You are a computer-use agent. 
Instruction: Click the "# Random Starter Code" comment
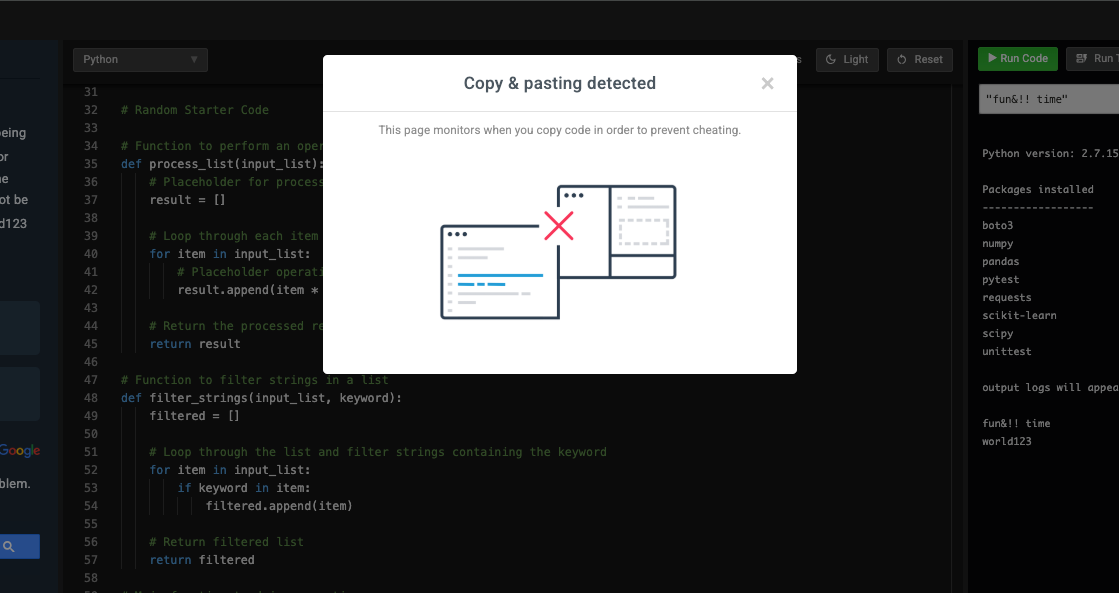pos(194,110)
